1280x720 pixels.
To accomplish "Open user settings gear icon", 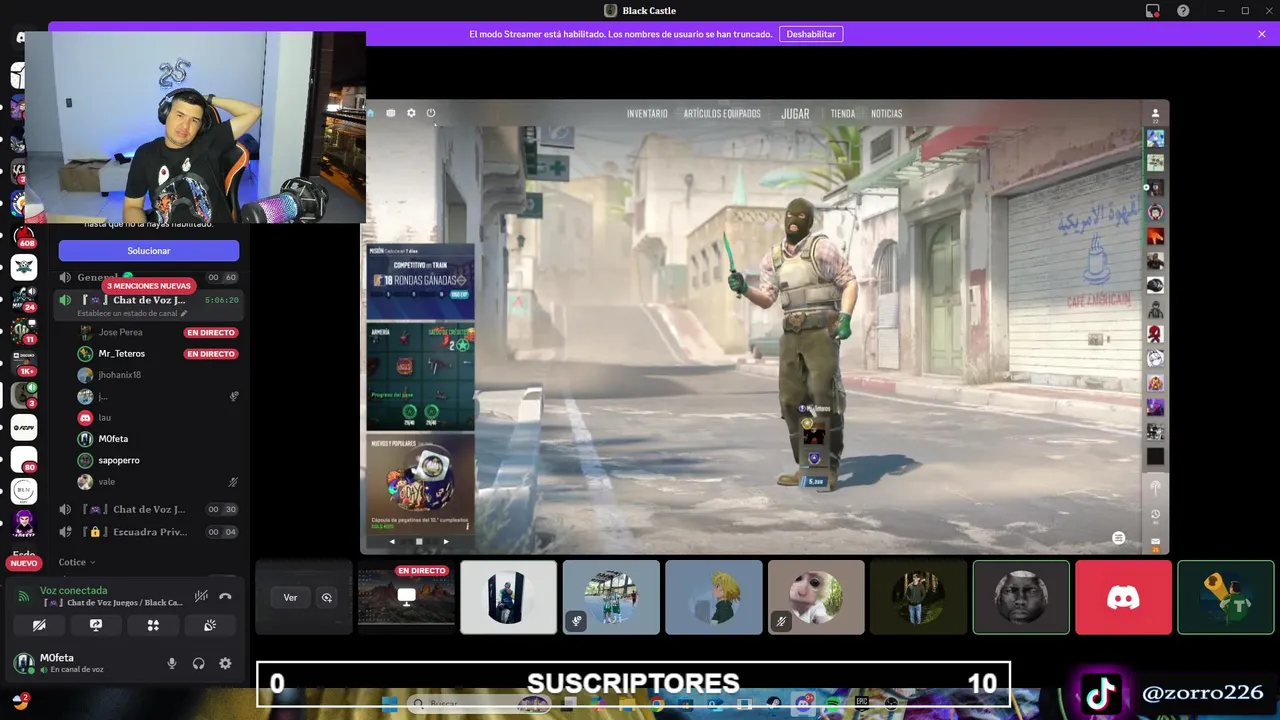I will [225, 663].
